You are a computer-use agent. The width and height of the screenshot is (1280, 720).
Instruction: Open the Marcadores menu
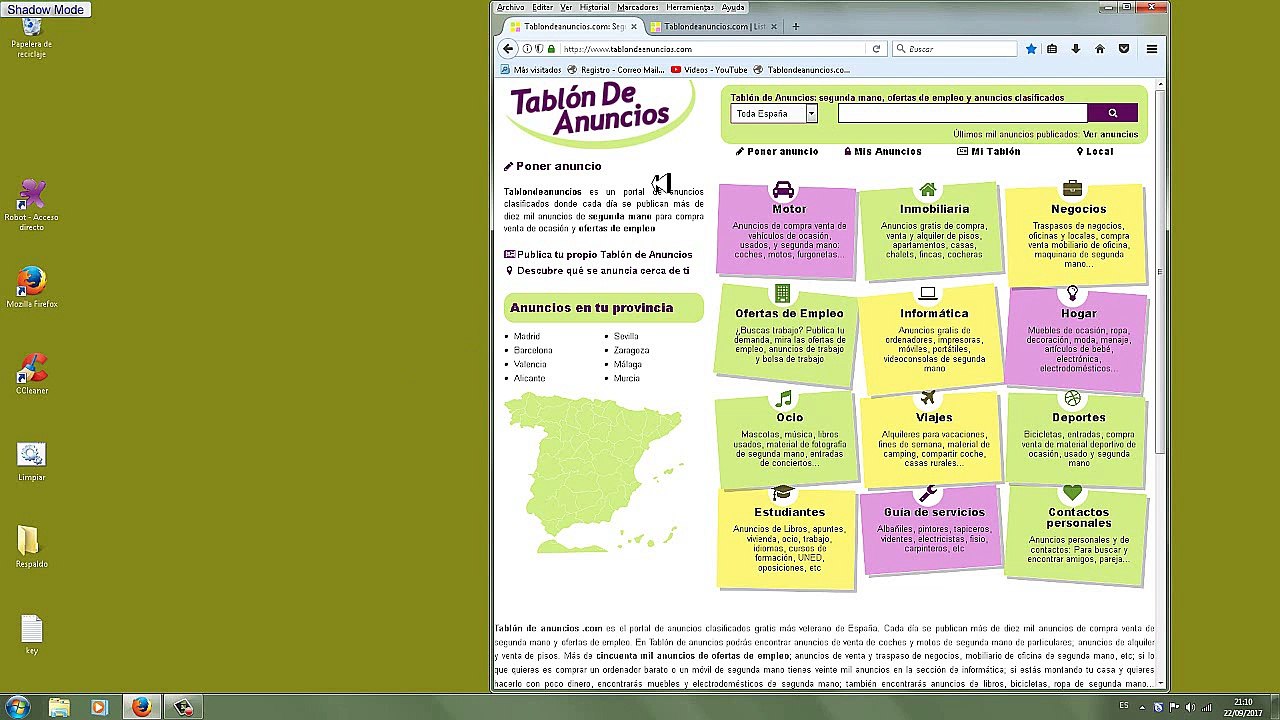pyautogui.click(x=638, y=7)
